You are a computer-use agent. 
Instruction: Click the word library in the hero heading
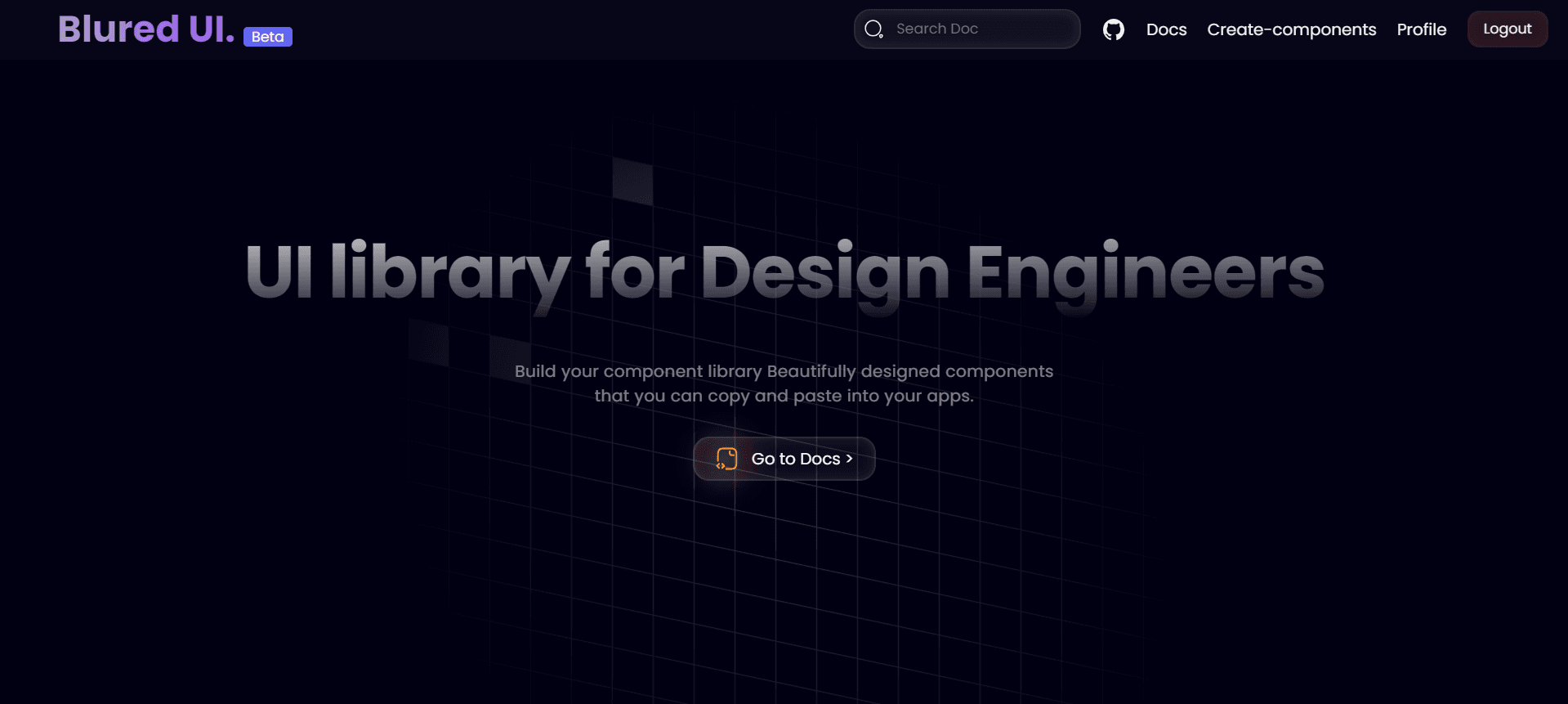coord(449,272)
